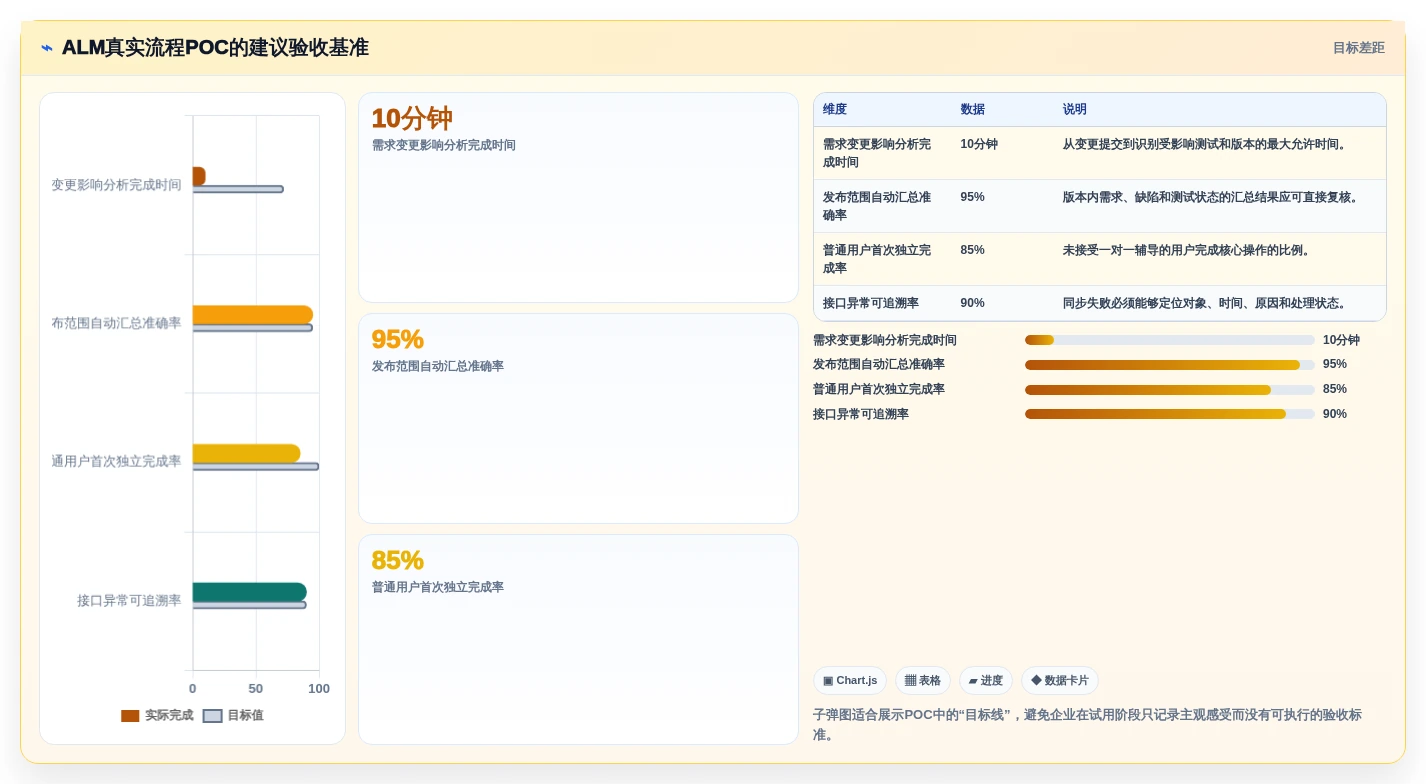This screenshot has height=784, width=1426.
Task: Click the ALM真实流程POC的建议验收基准 title
Action: (215, 48)
